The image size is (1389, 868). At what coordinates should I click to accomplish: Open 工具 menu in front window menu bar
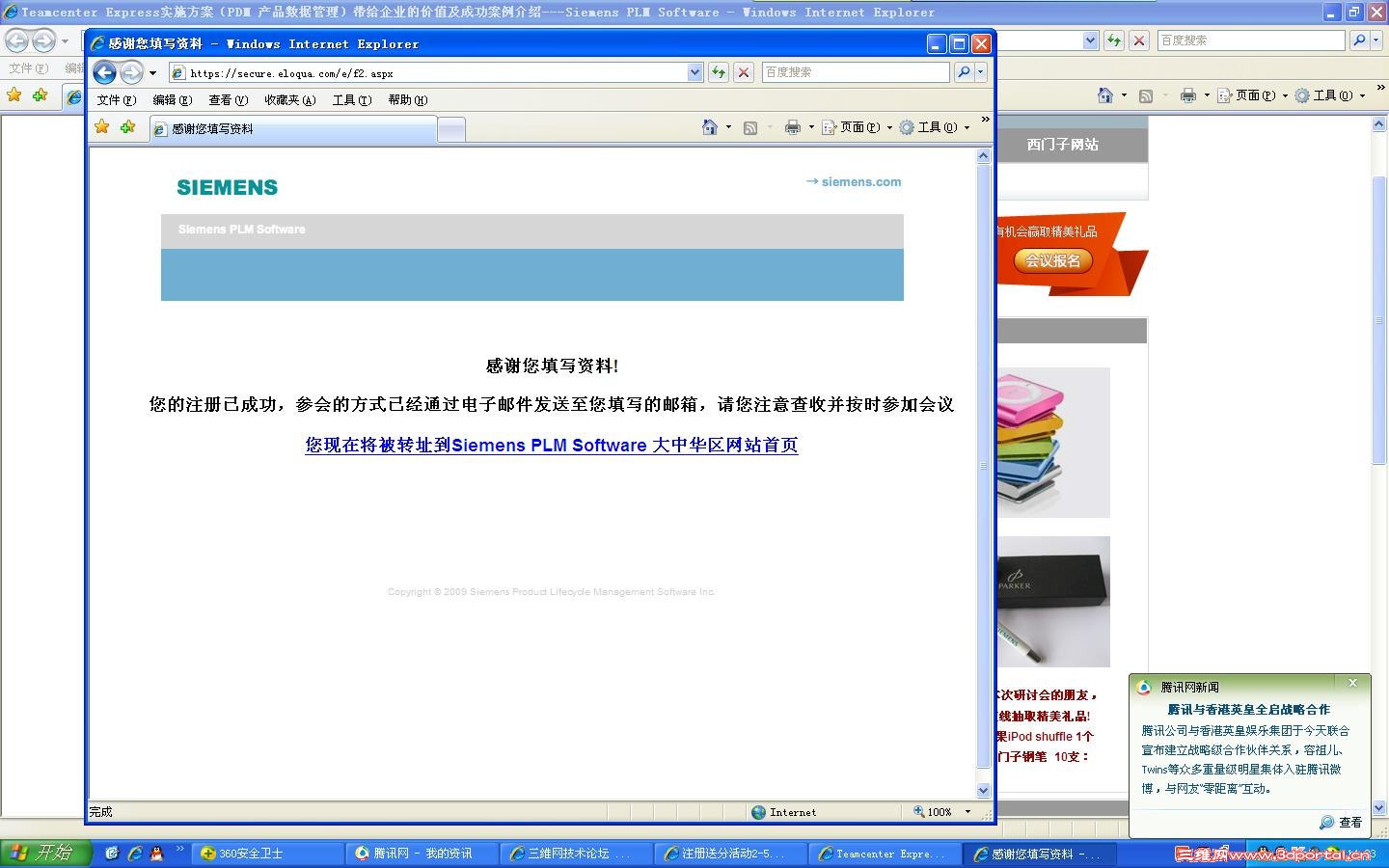click(352, 100)
